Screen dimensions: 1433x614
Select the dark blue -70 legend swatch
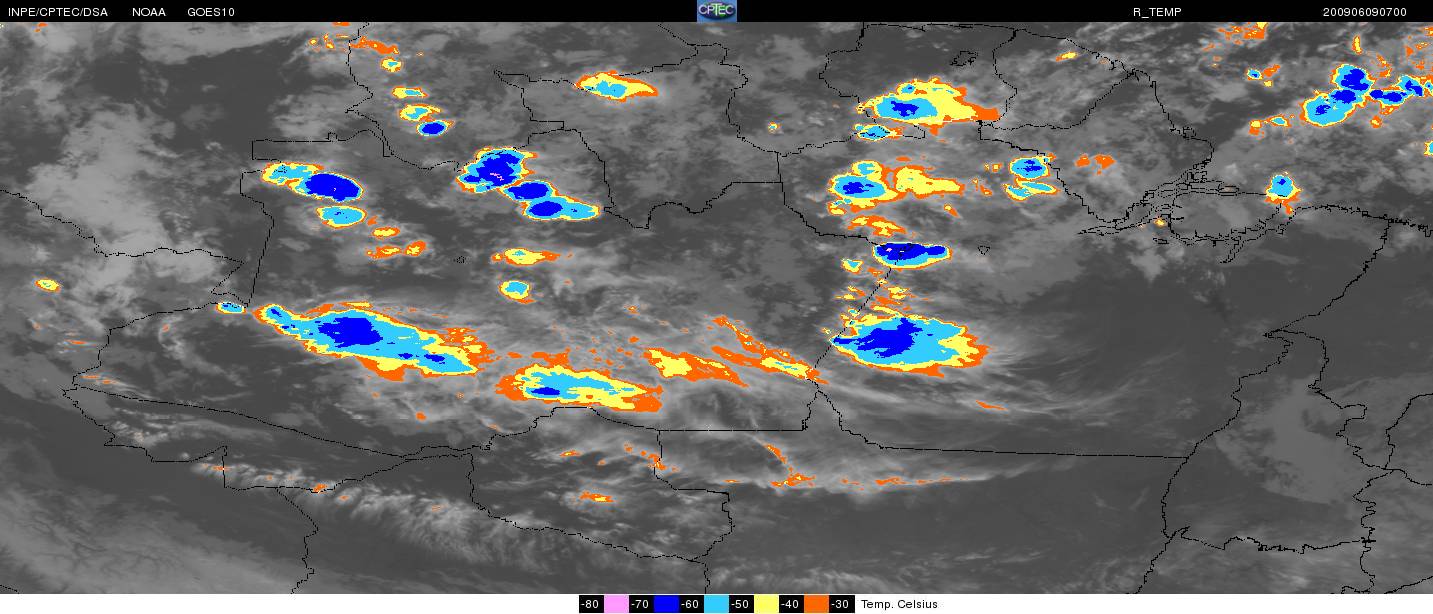[x=666, y=604]
